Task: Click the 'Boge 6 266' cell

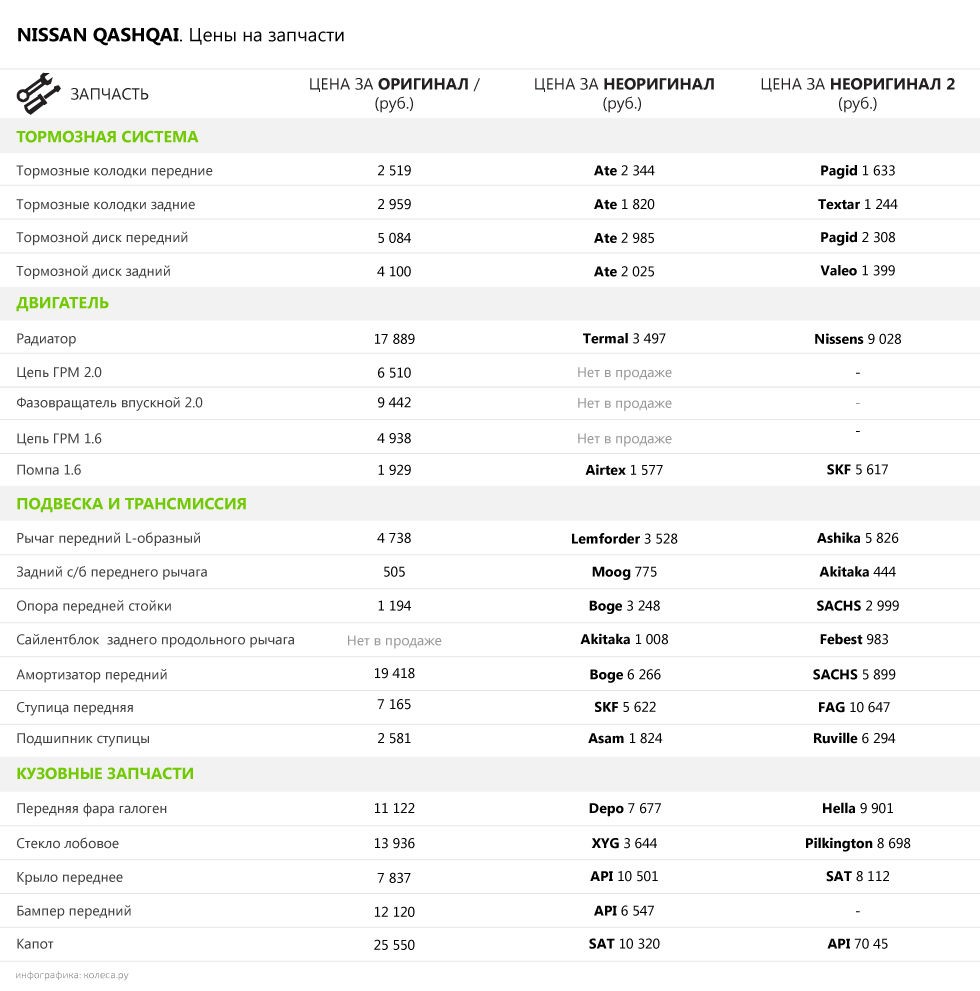Action: [625, 675]
